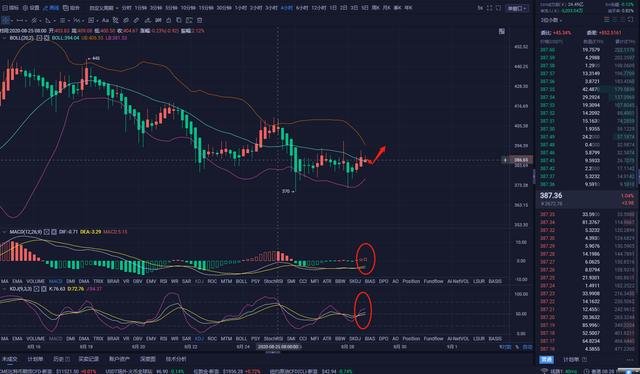Select the 周K weekly candle button
Viewport: 640px width, 374px height.
pyautogui.click(x=376, y=8)
